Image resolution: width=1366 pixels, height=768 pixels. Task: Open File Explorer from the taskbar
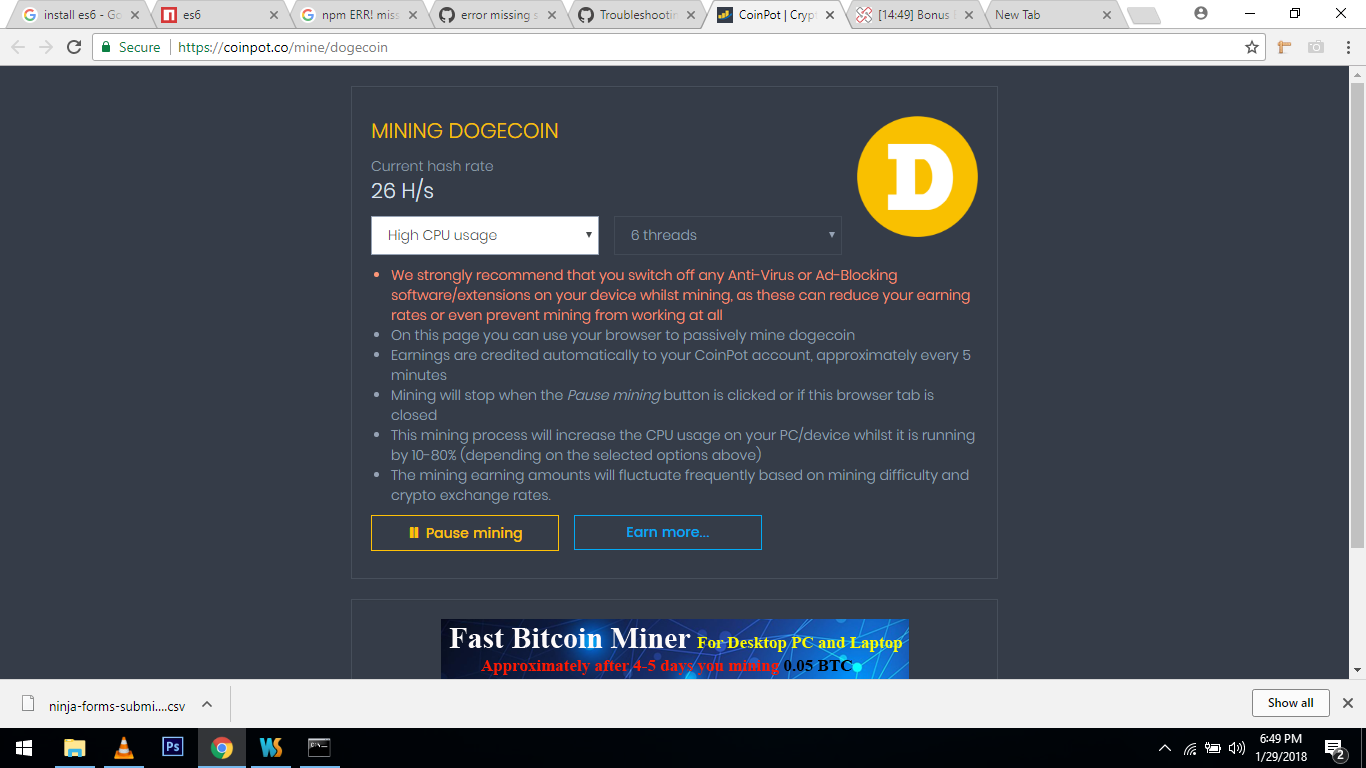click(75, 747)
